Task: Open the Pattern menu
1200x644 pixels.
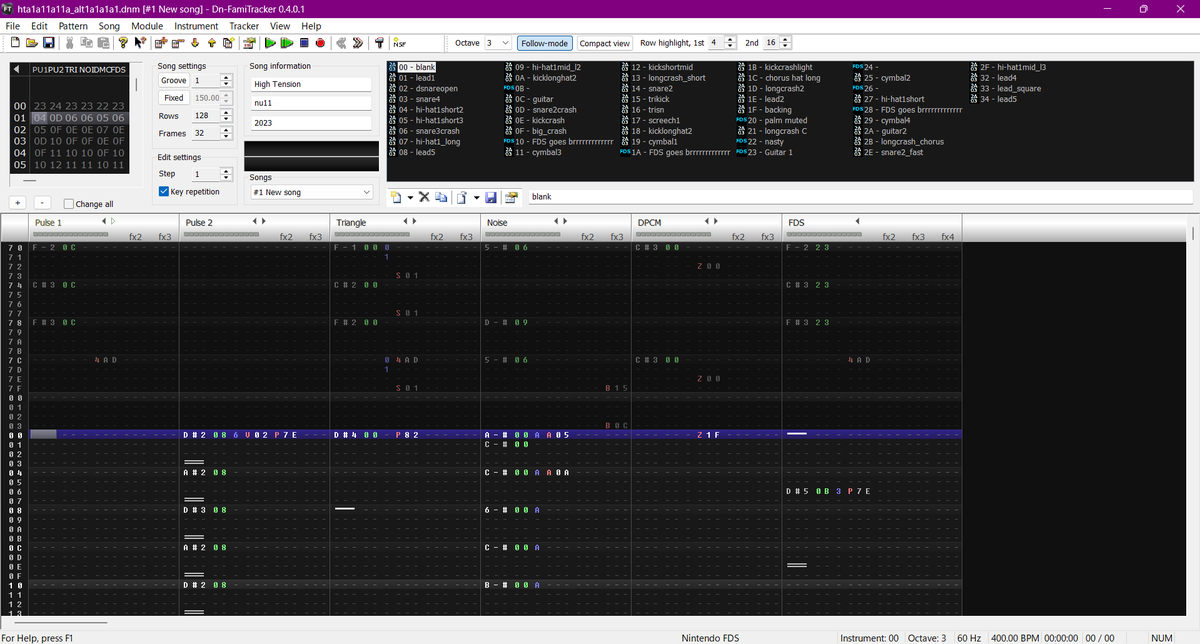Action: (x=73, y=26)
